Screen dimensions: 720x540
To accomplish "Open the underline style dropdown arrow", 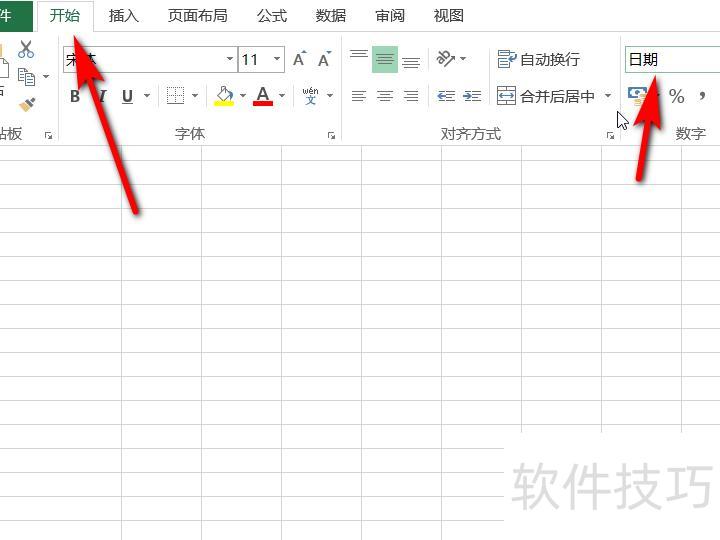I will pos(147,96).
